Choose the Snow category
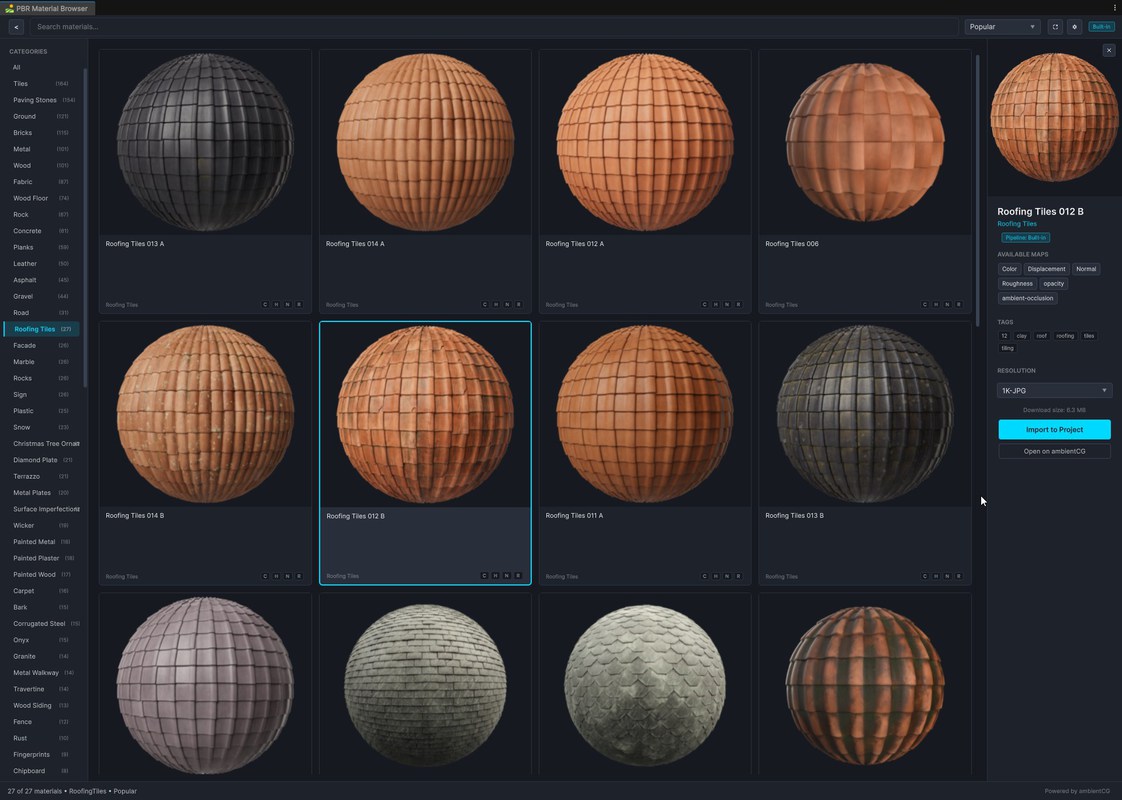The image size is (1122, 800). click(42, 427)
